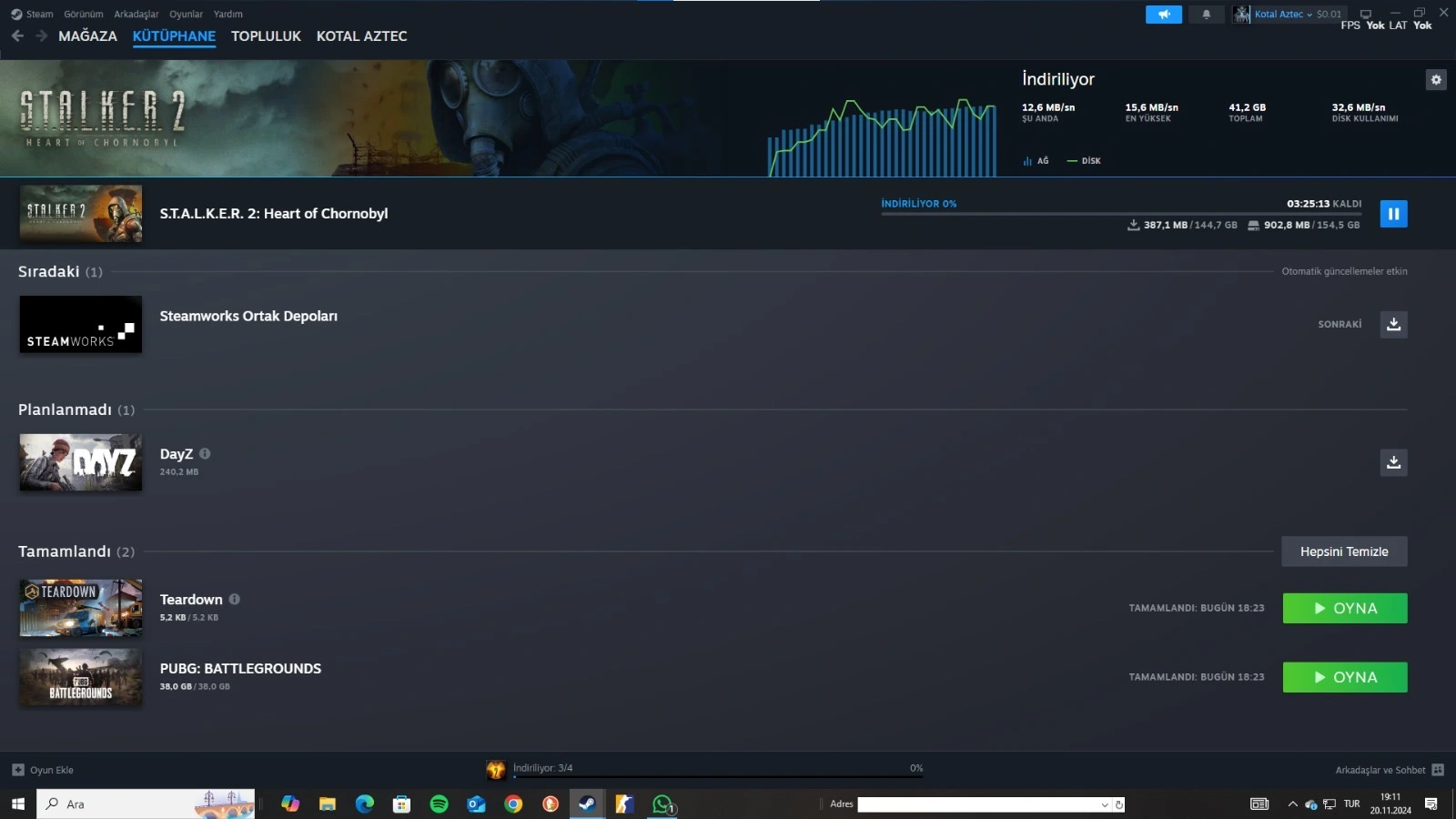1456x819 pixels.
Task: Open the Windows Start menu
Action: tap(17, 804)
